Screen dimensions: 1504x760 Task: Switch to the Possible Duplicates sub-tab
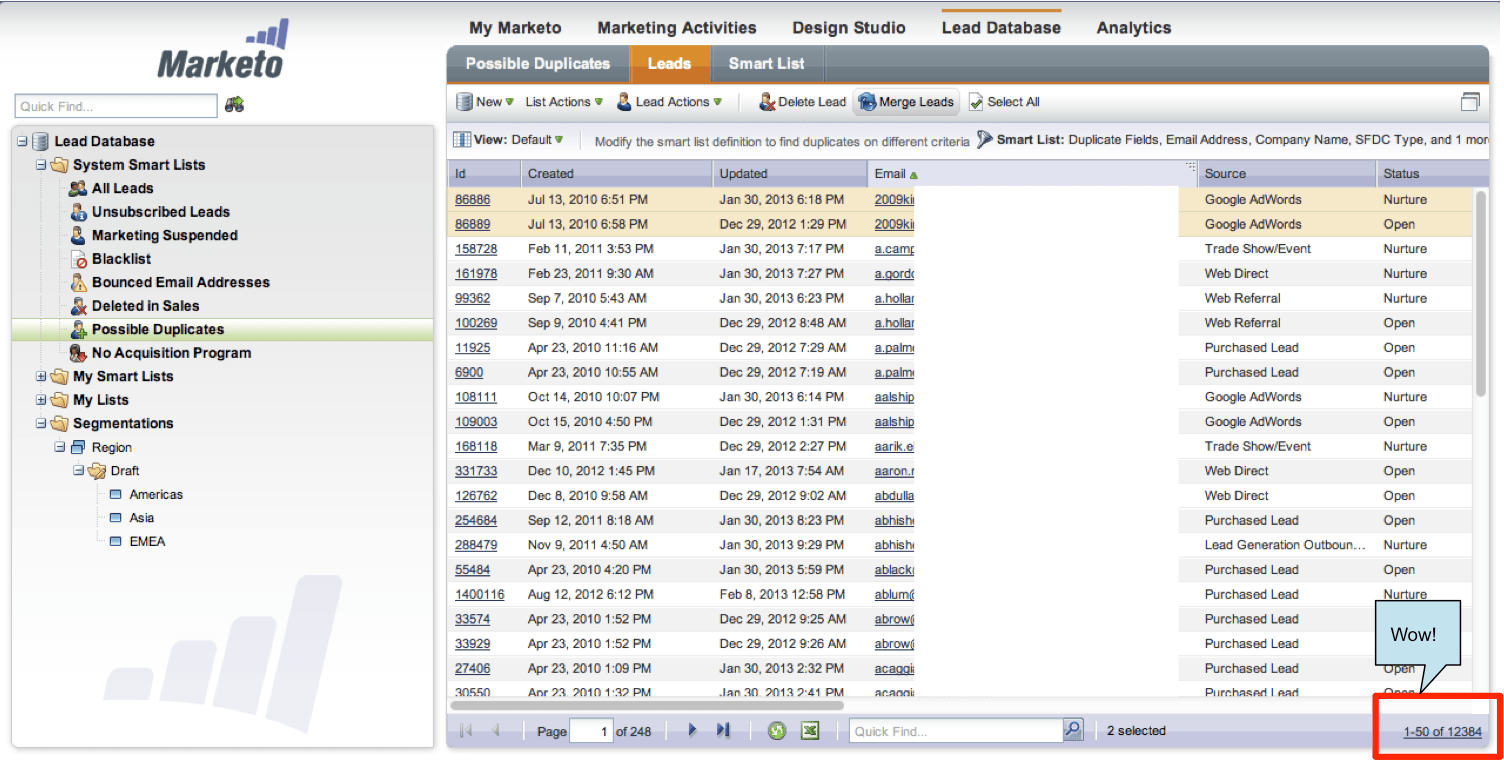(x=538, y=64)
